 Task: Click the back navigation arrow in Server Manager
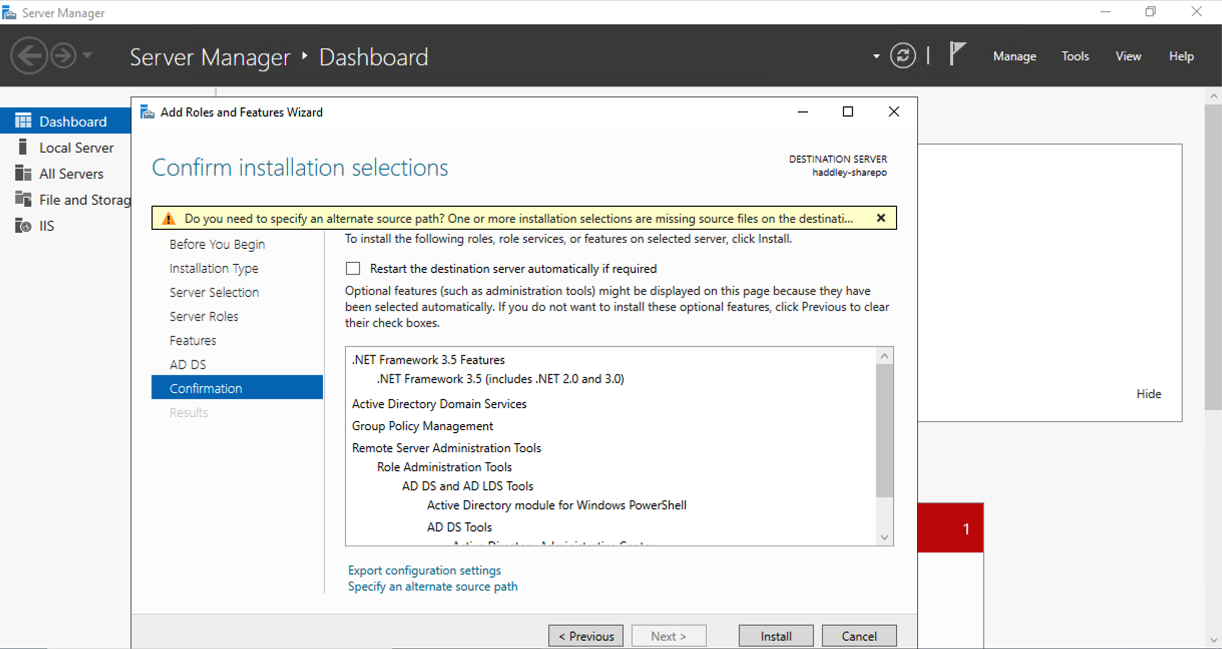point(29,55)
